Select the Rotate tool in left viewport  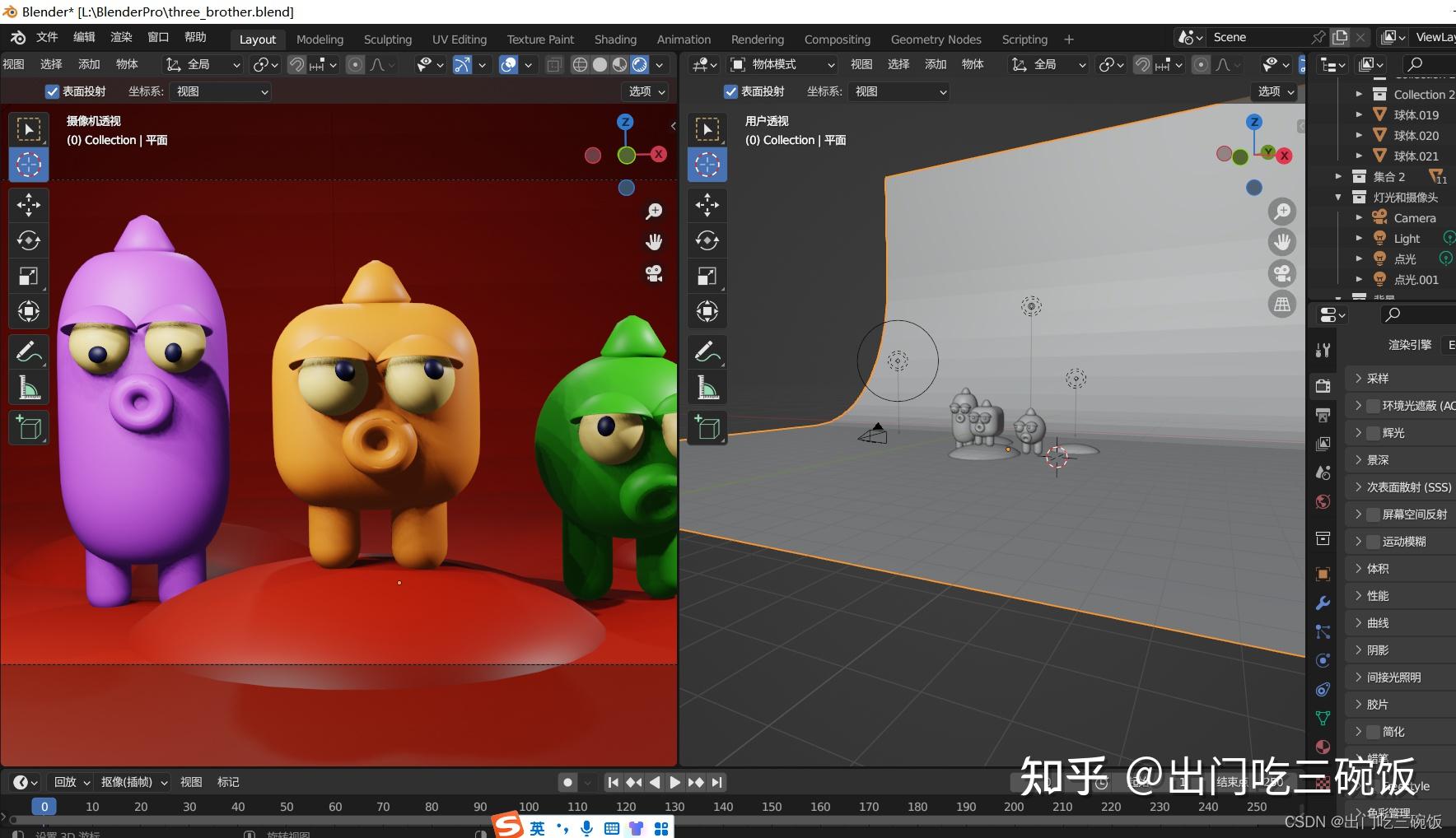(x=29, y=240)
